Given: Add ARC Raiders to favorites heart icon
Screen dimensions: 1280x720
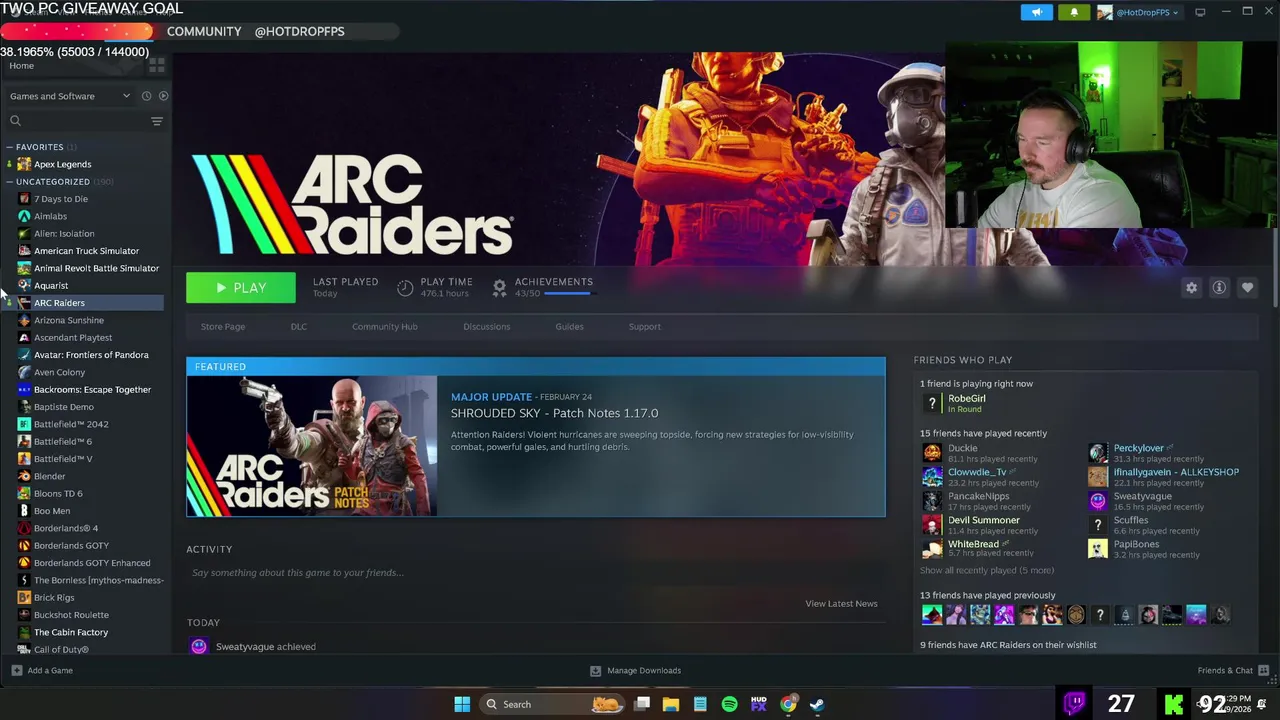Looking at the screenshot, I should point(1247,288).
